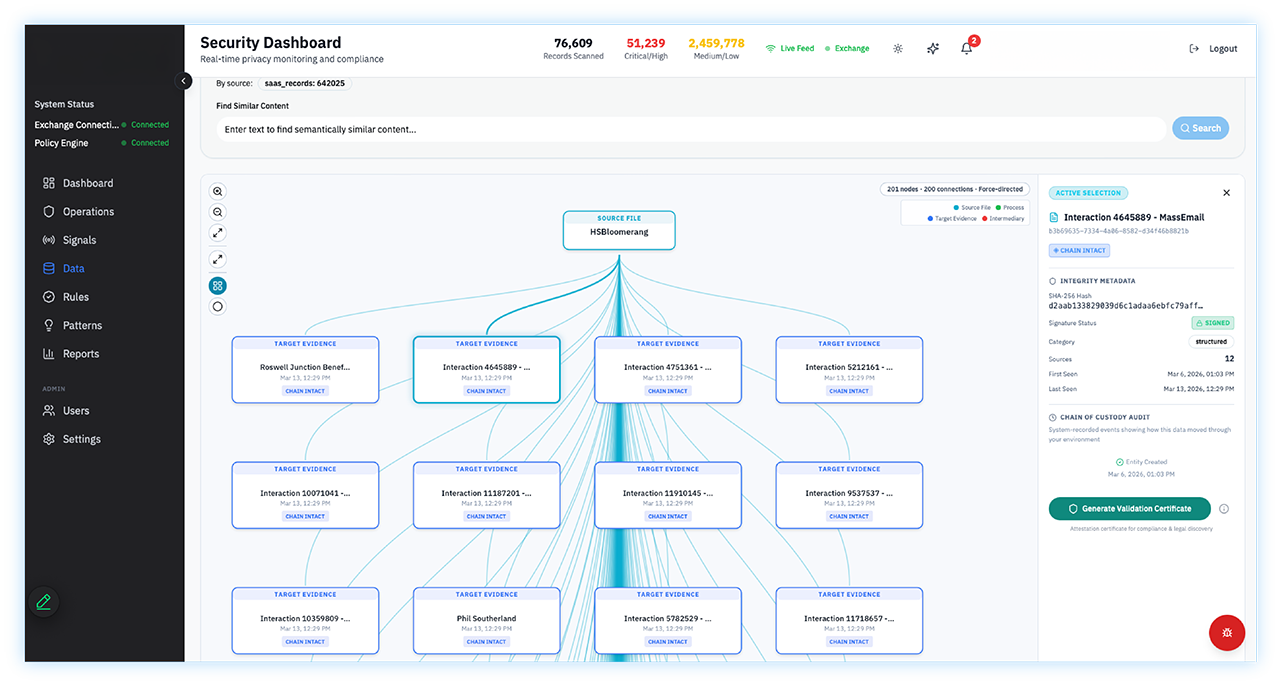Click the info icon beside Generate Validation Certificate
Screen dimensions: 1280x686
pyautogui.click(x=1224, y=509)
